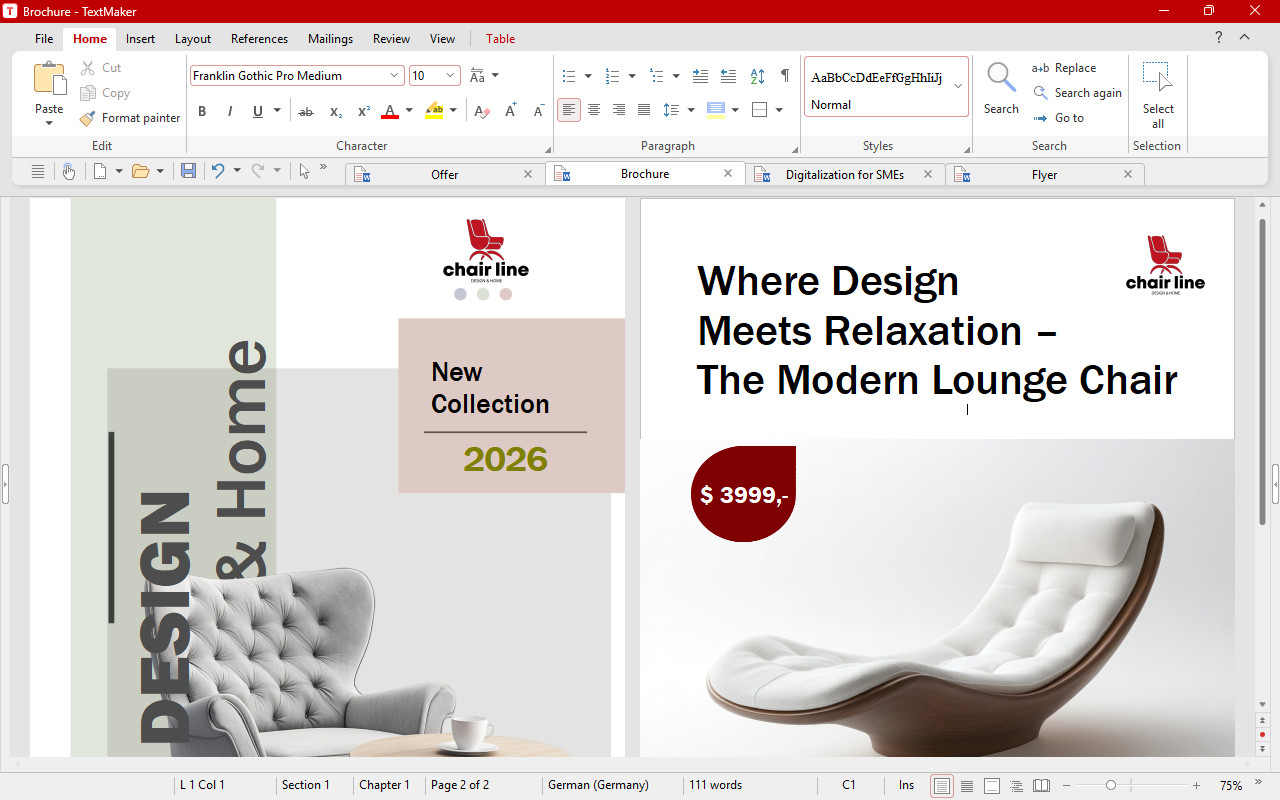Image resolution: width=1280 pixels, height=800 pixels.
Task: Click the Cut scissors command
Action: point(101,68)
